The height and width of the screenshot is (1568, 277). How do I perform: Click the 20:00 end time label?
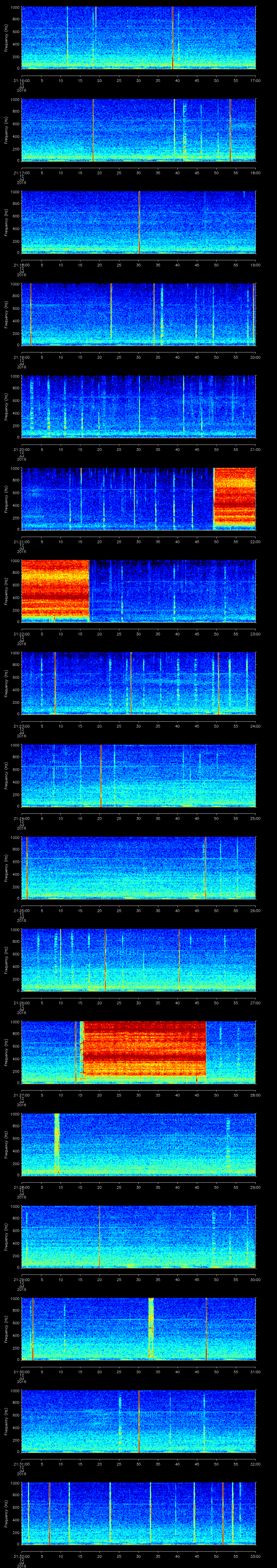pos(256,357)
